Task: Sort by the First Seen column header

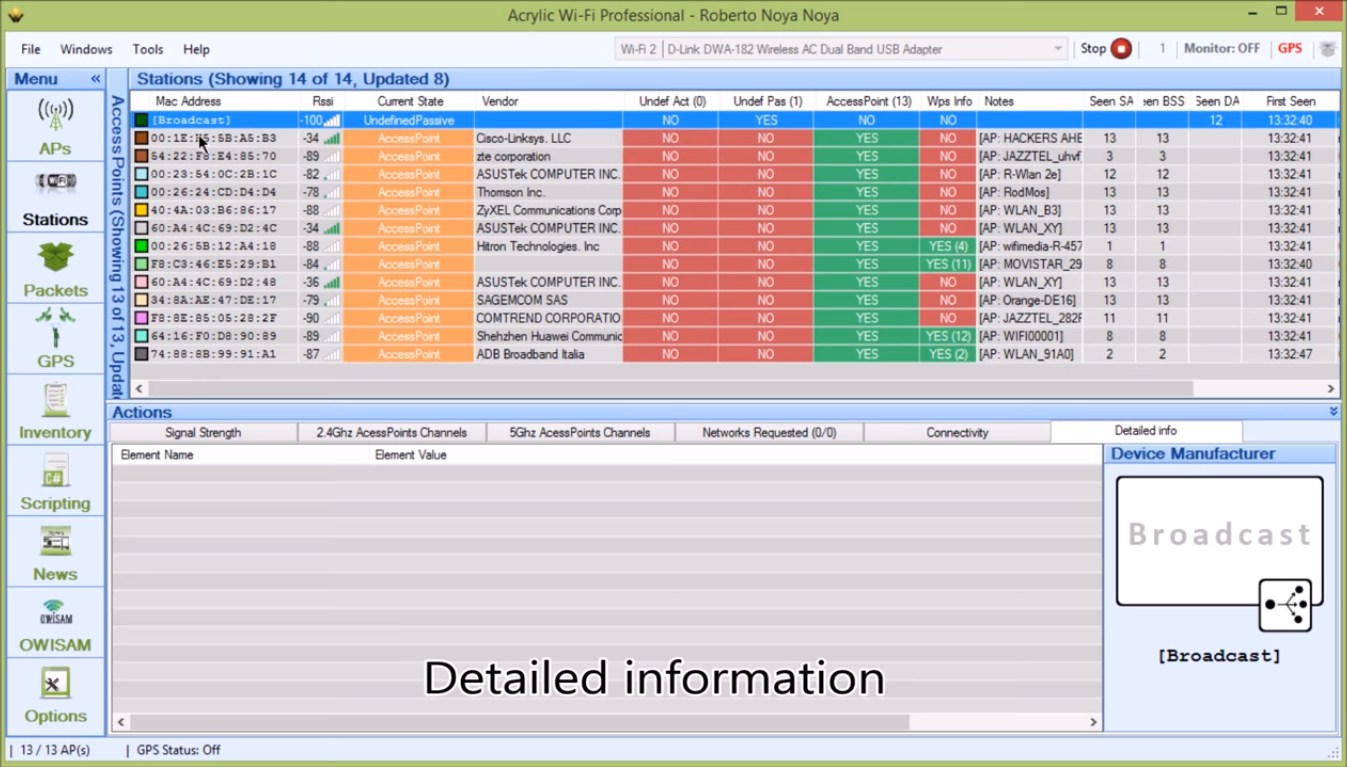Action: coord(1290,101)
